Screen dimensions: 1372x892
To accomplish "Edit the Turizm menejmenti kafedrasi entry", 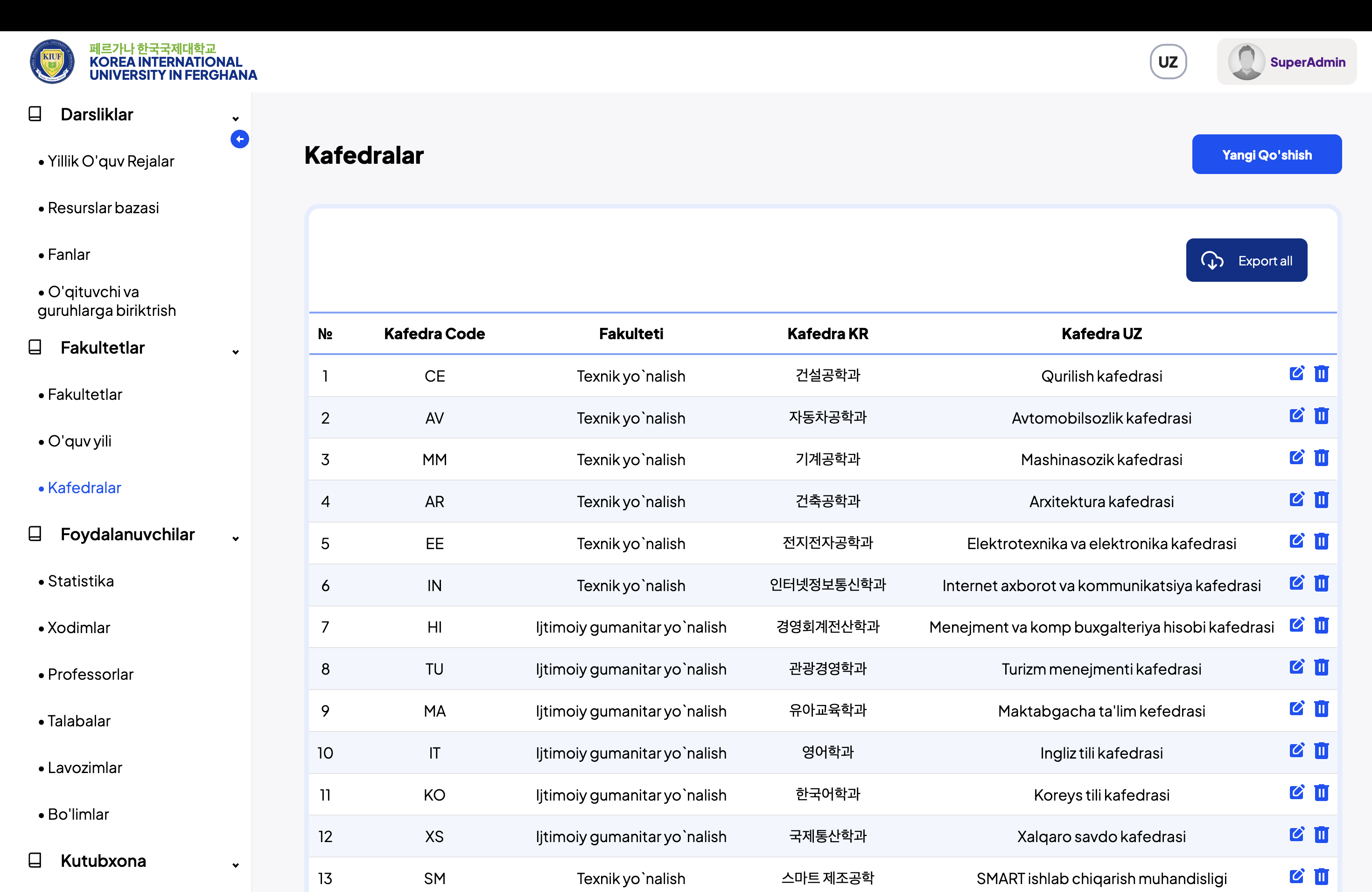I will 1297,667.
